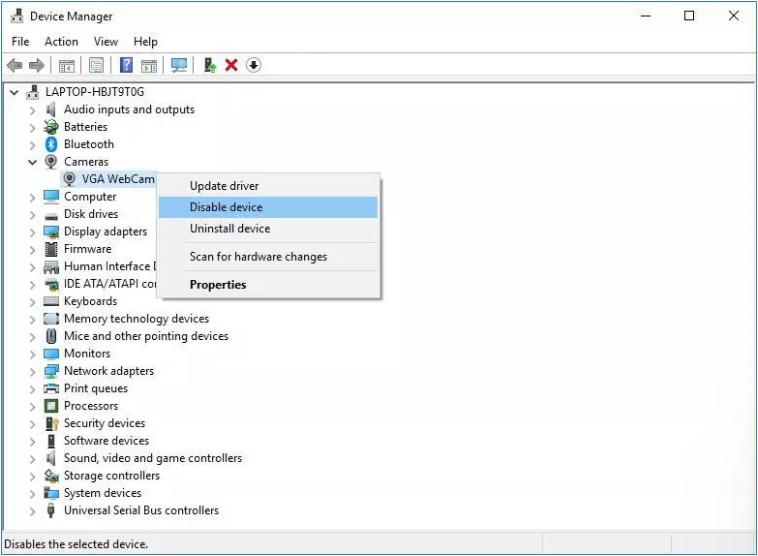Viewport: 758px width, 556px height.
Task: Expand the Universal Serial Bus controllers node
Action: (x=32, y=511)
